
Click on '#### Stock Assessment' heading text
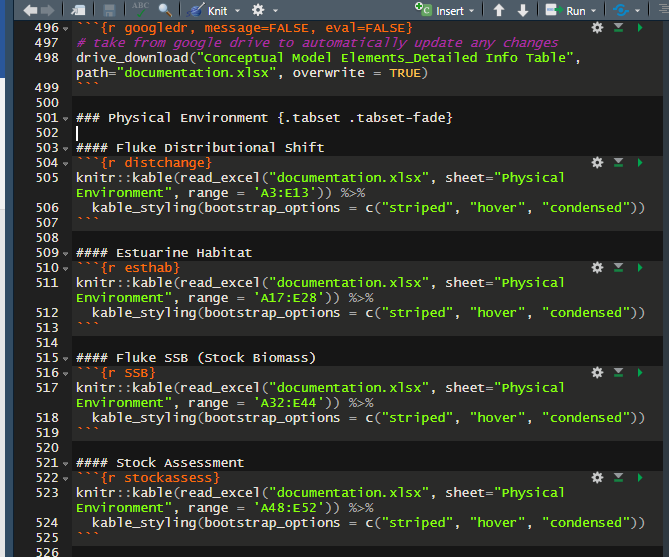[x=160, y=463]
